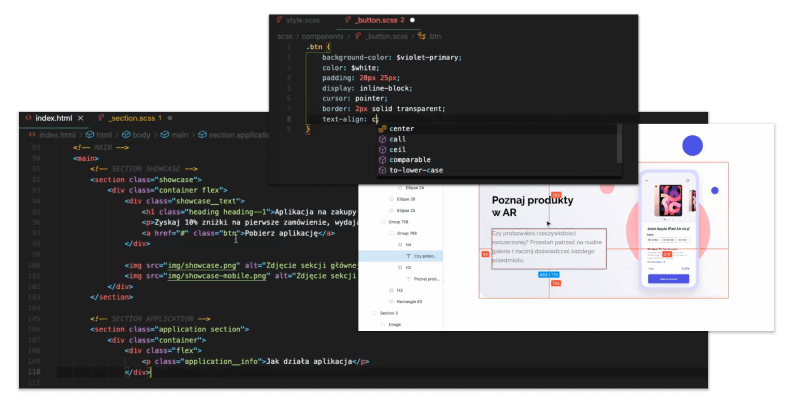Click the cube icon before 'body' breadcrumb
The width and height of the screenshot is (788, 406).
(127, 135)
